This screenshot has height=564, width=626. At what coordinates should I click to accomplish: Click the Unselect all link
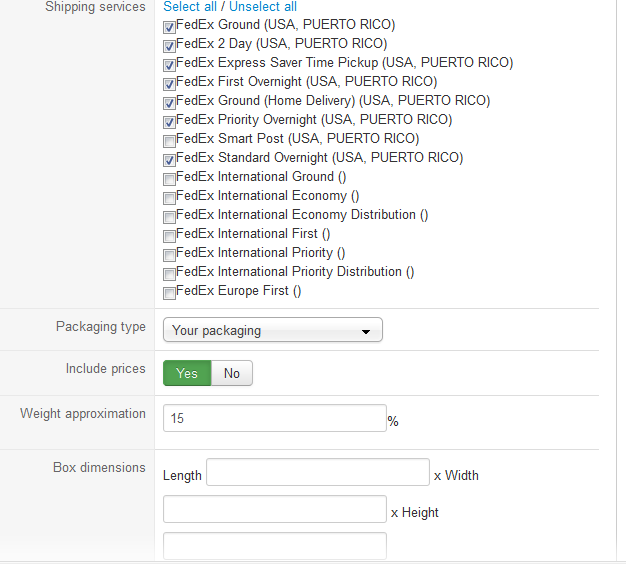(x=262, y=7)
